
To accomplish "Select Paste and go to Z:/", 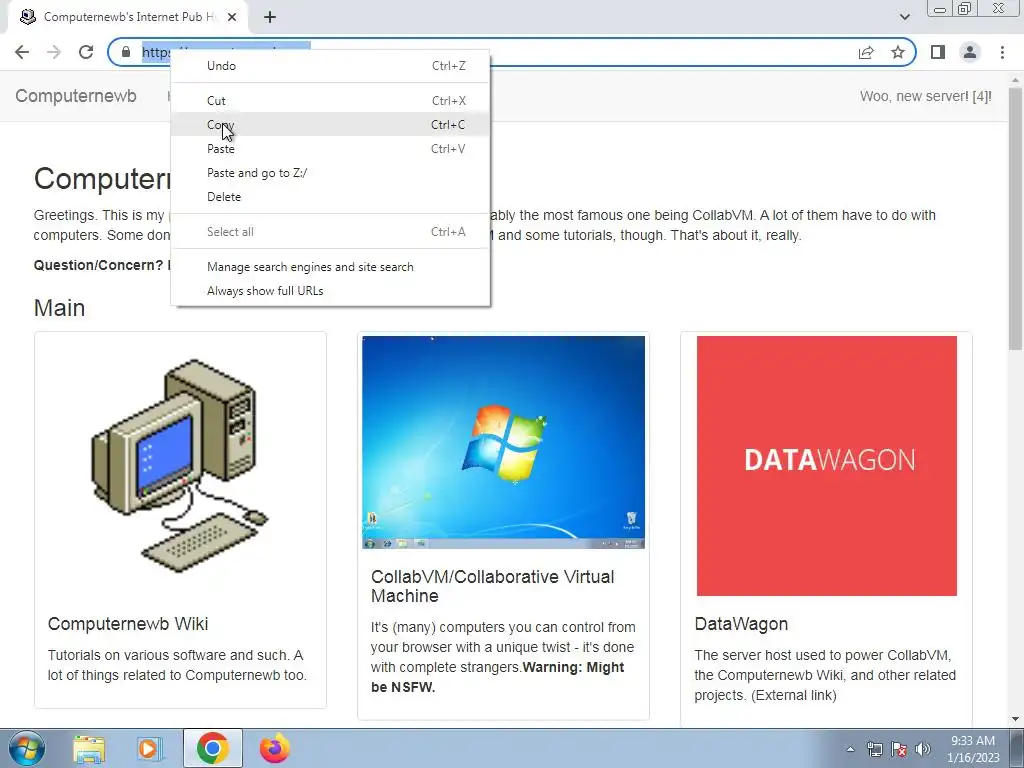I will point(330,173).
